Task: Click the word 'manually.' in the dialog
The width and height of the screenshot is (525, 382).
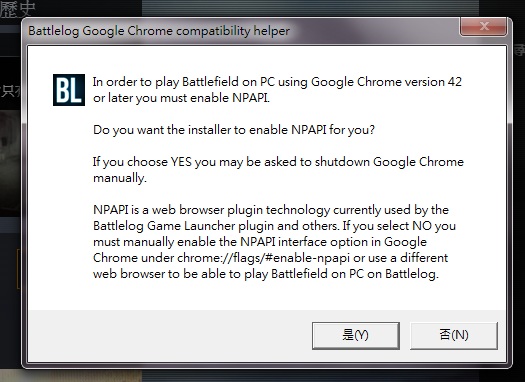Action: [x=120, y=178]
